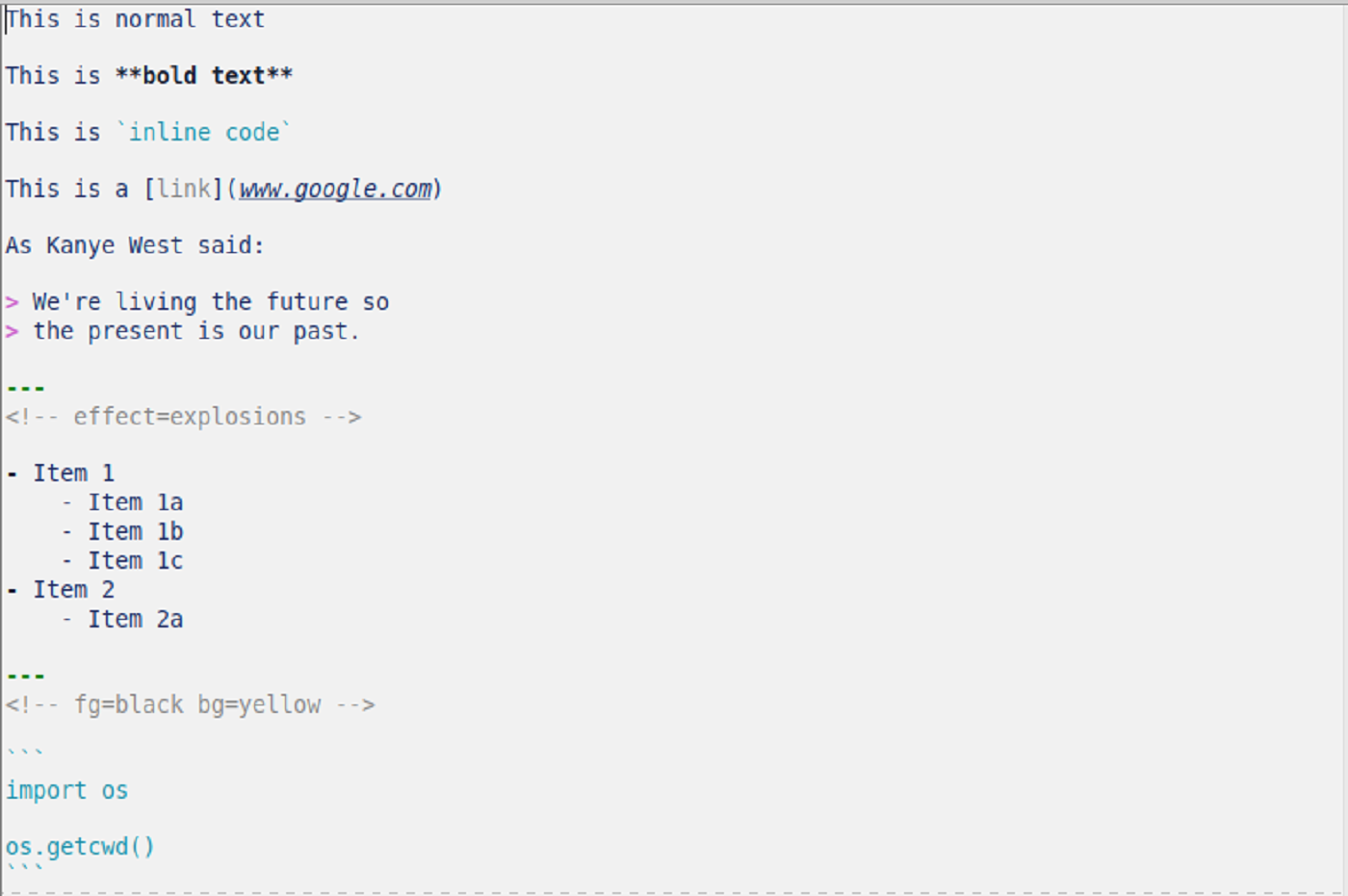Click the os.getcwd() code line
The width and height of the screenshot is (1348, 896).
[80, 847]
